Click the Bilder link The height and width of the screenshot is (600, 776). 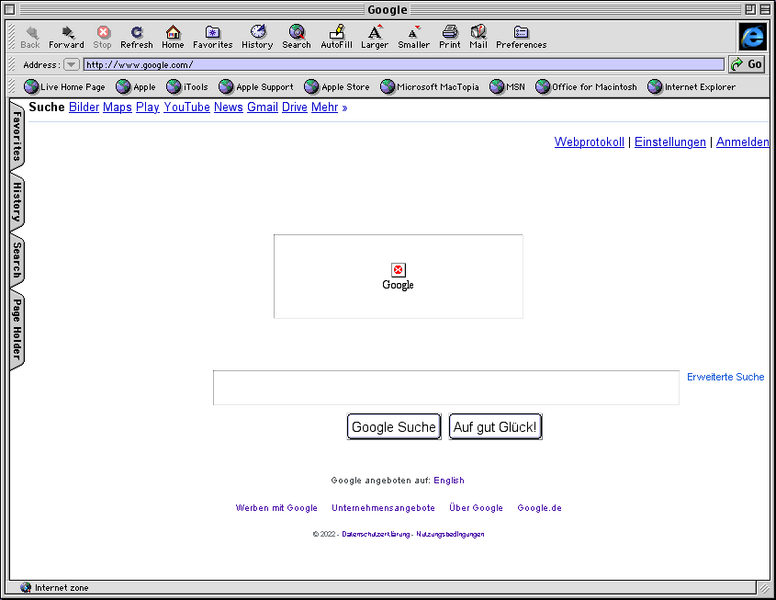click(84, 107)
